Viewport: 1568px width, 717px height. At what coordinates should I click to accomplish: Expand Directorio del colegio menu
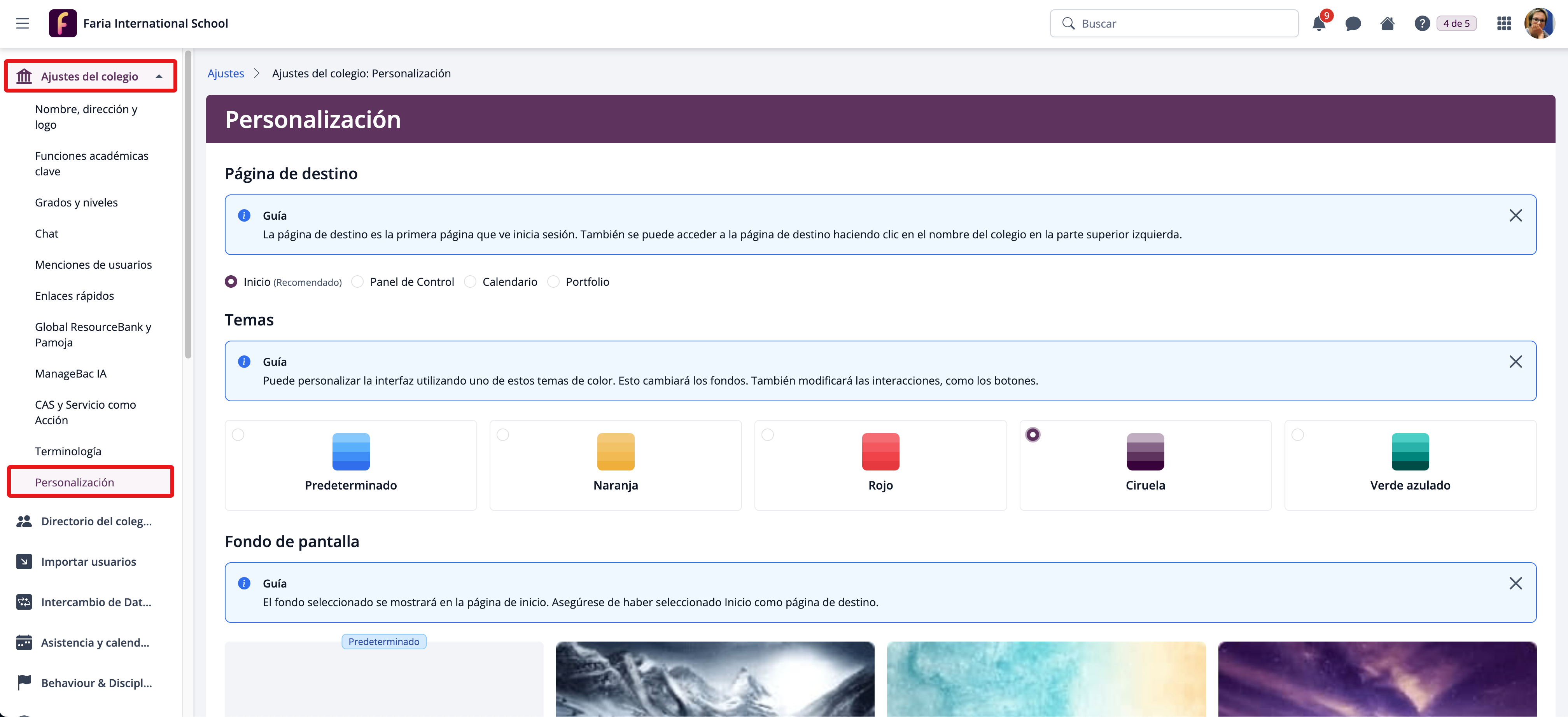click(96, 521)
